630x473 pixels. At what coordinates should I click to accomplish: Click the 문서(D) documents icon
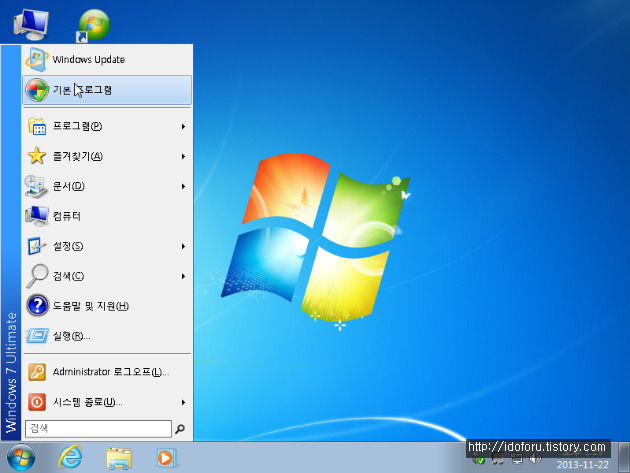tap(36, 186)
